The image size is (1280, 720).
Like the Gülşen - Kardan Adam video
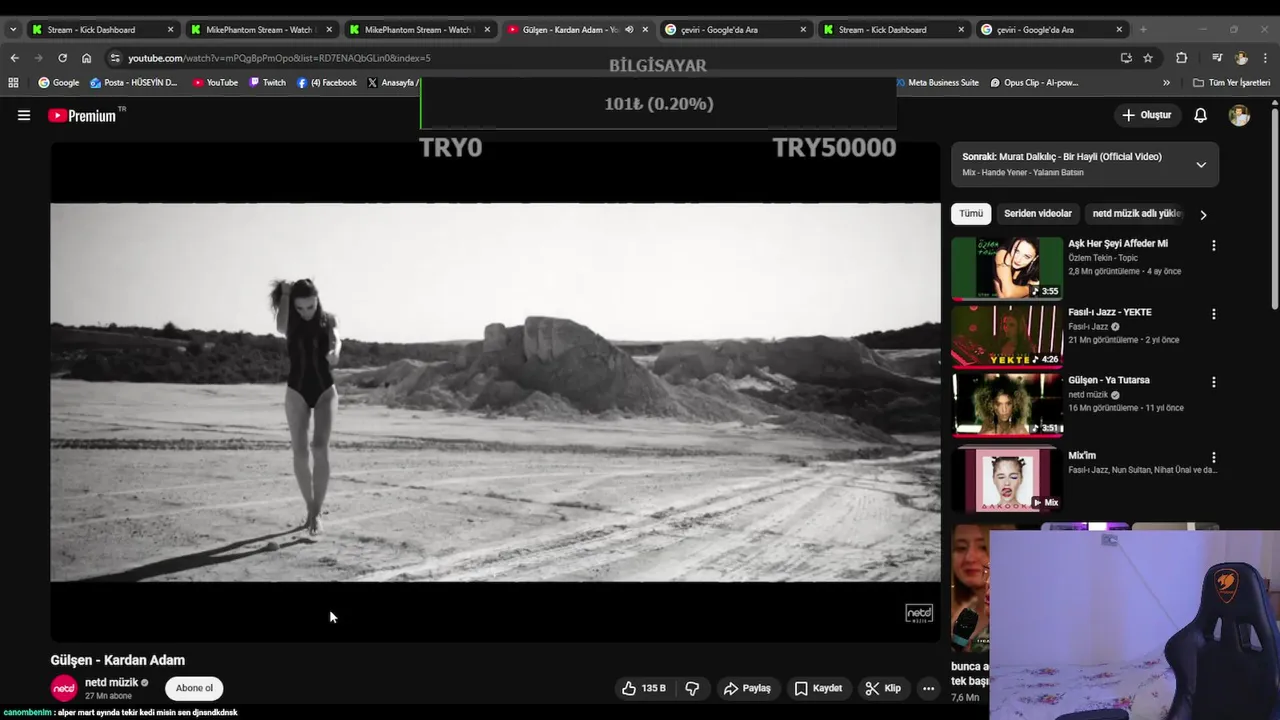(x=643, y=688)
